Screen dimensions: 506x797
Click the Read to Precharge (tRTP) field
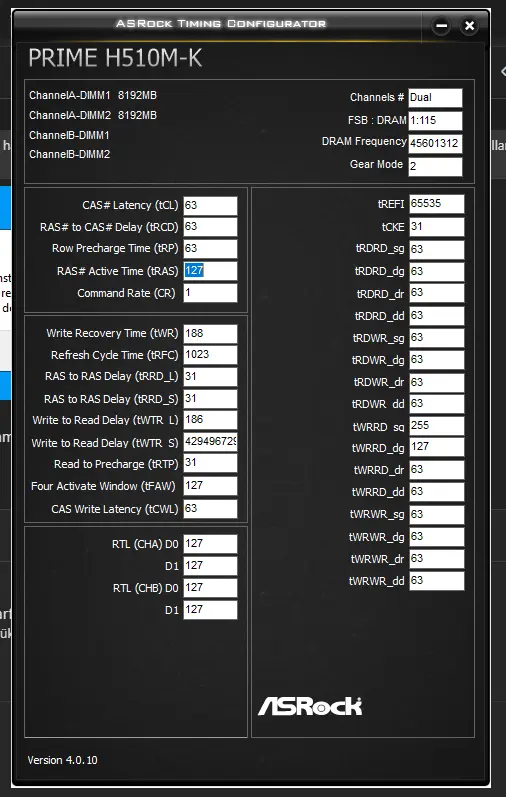[x=210, y=463]
